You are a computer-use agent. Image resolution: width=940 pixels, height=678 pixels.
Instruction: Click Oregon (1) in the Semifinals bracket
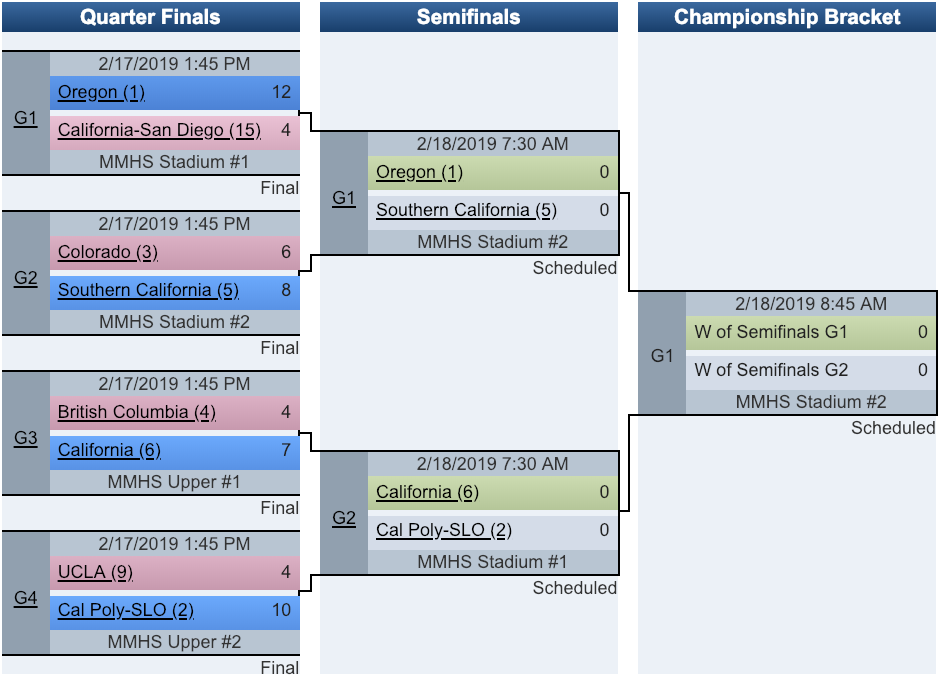coord(420,173)
